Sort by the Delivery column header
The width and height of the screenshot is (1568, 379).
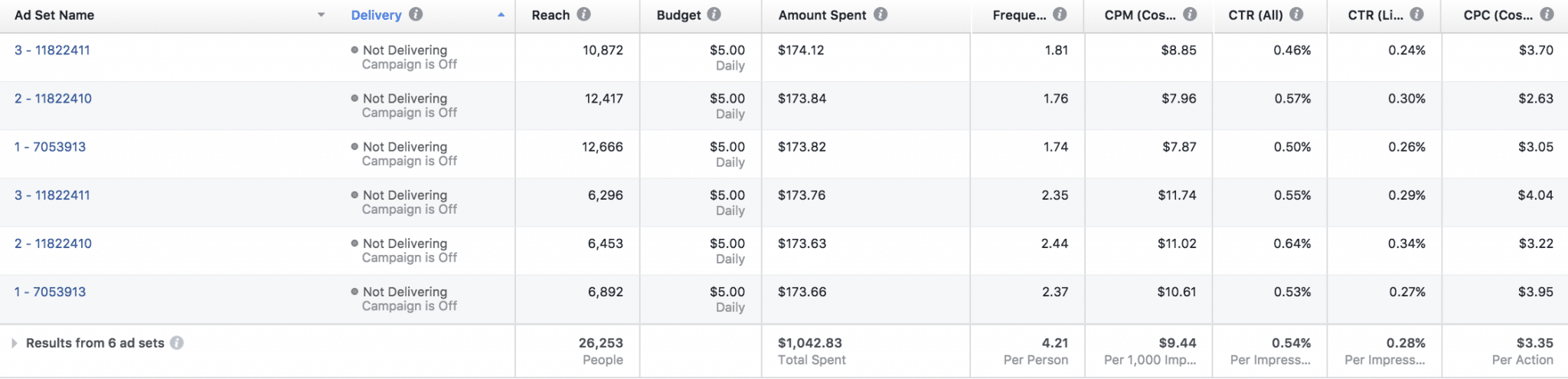[376, 15]
